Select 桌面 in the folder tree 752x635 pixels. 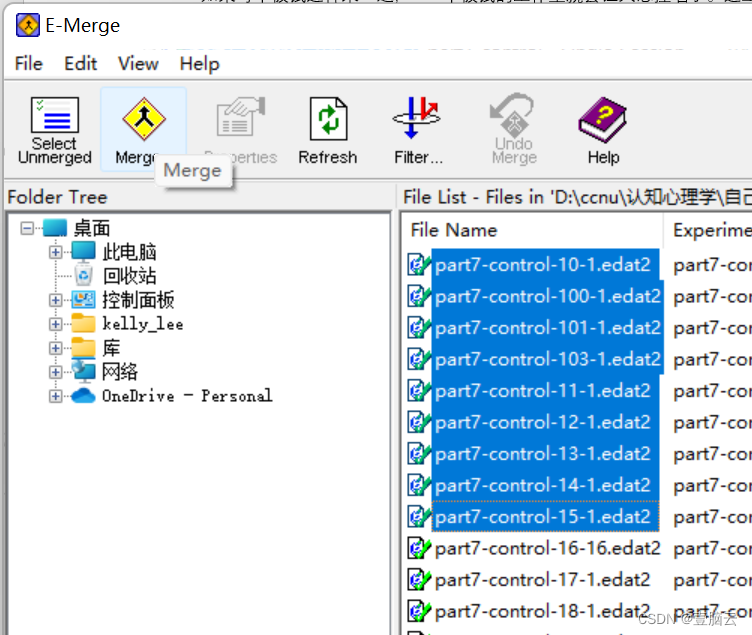pos(92,228)
